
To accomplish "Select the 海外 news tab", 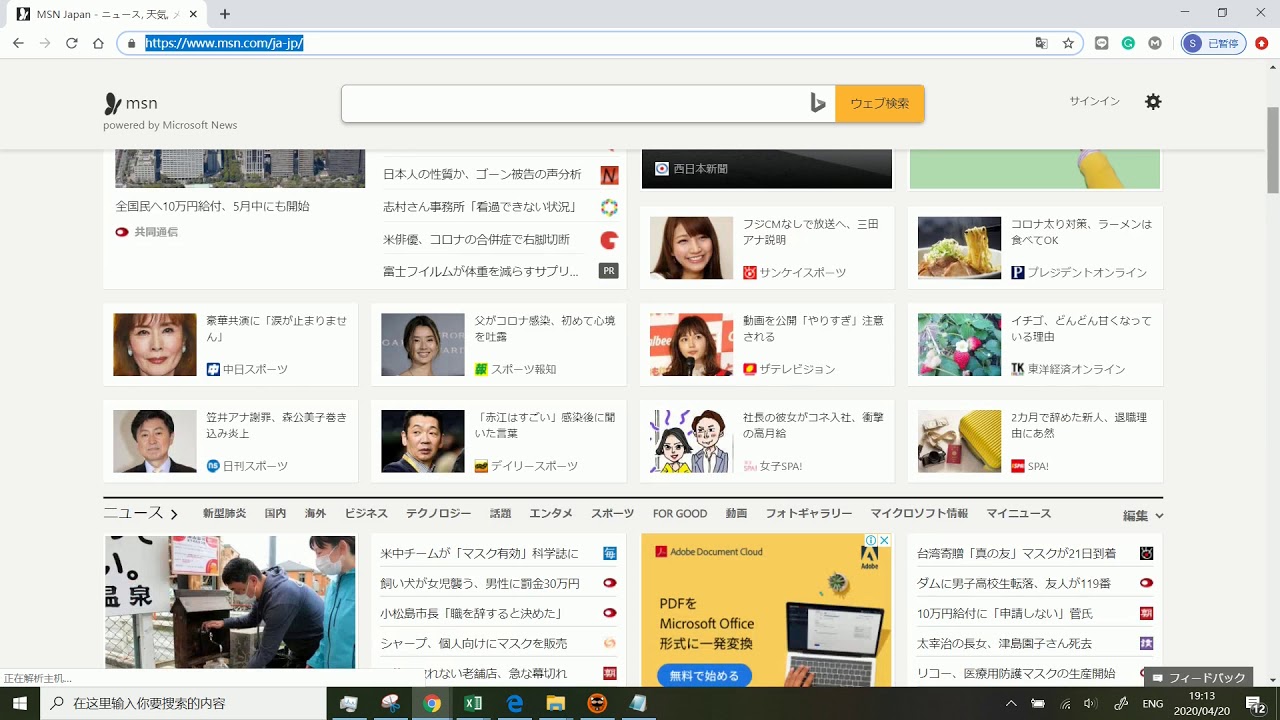I will tap(315, 513).
